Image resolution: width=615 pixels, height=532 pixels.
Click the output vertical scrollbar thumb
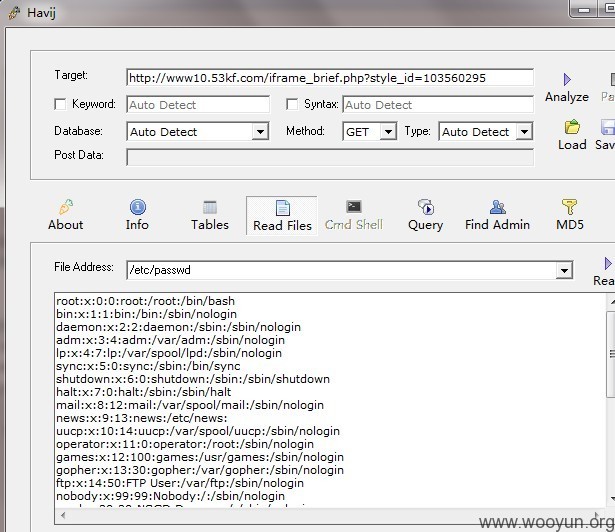point(611,354)
